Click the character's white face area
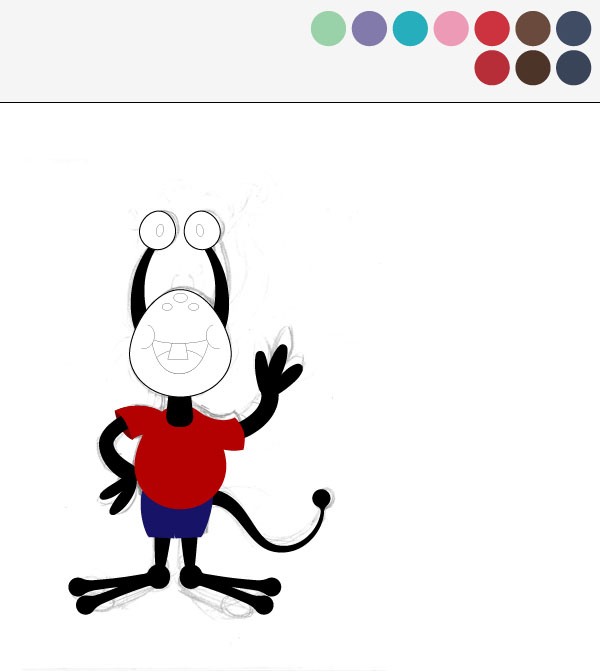 (180, 342)
